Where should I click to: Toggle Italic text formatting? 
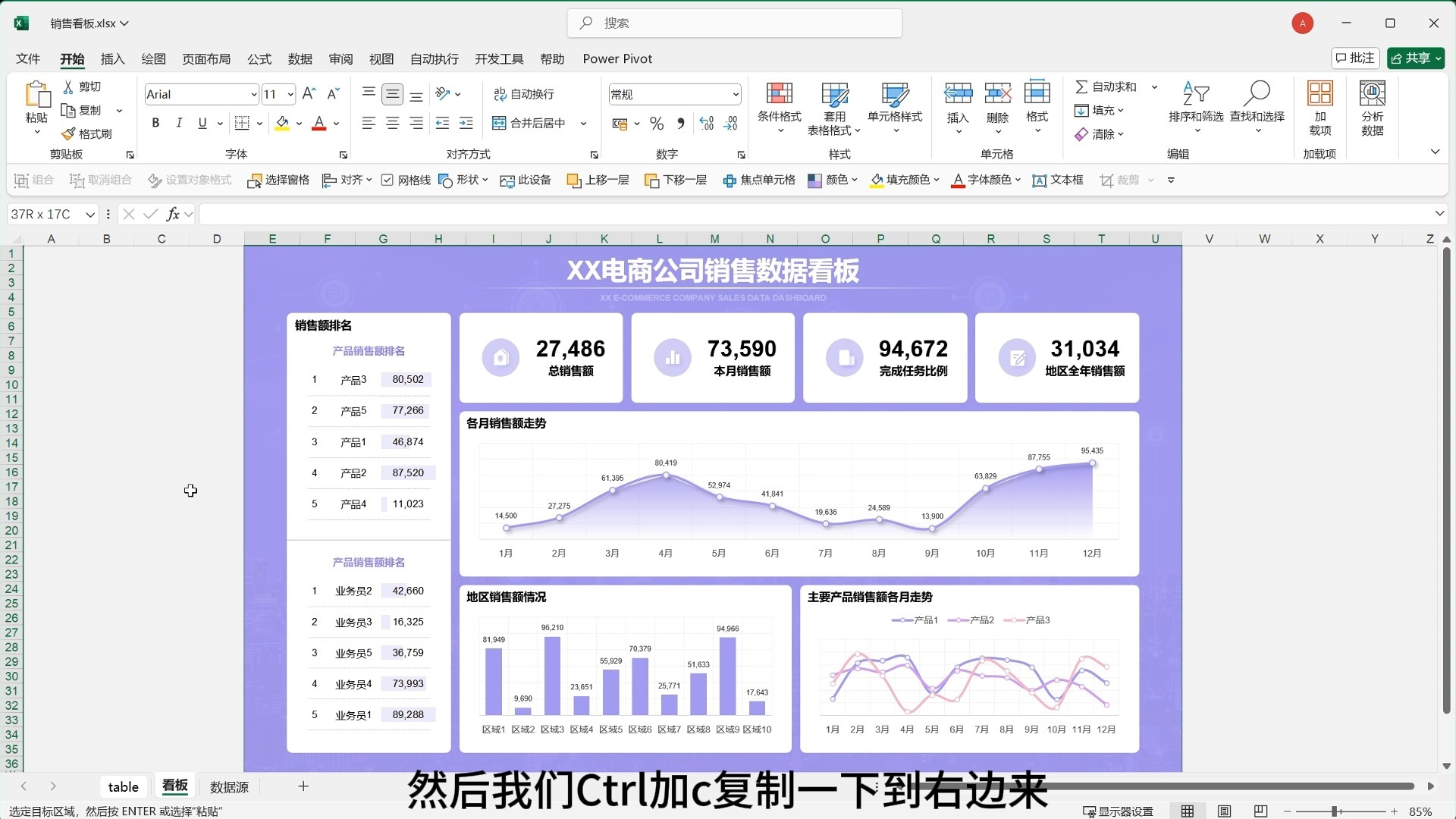click(x=179, y=124)
